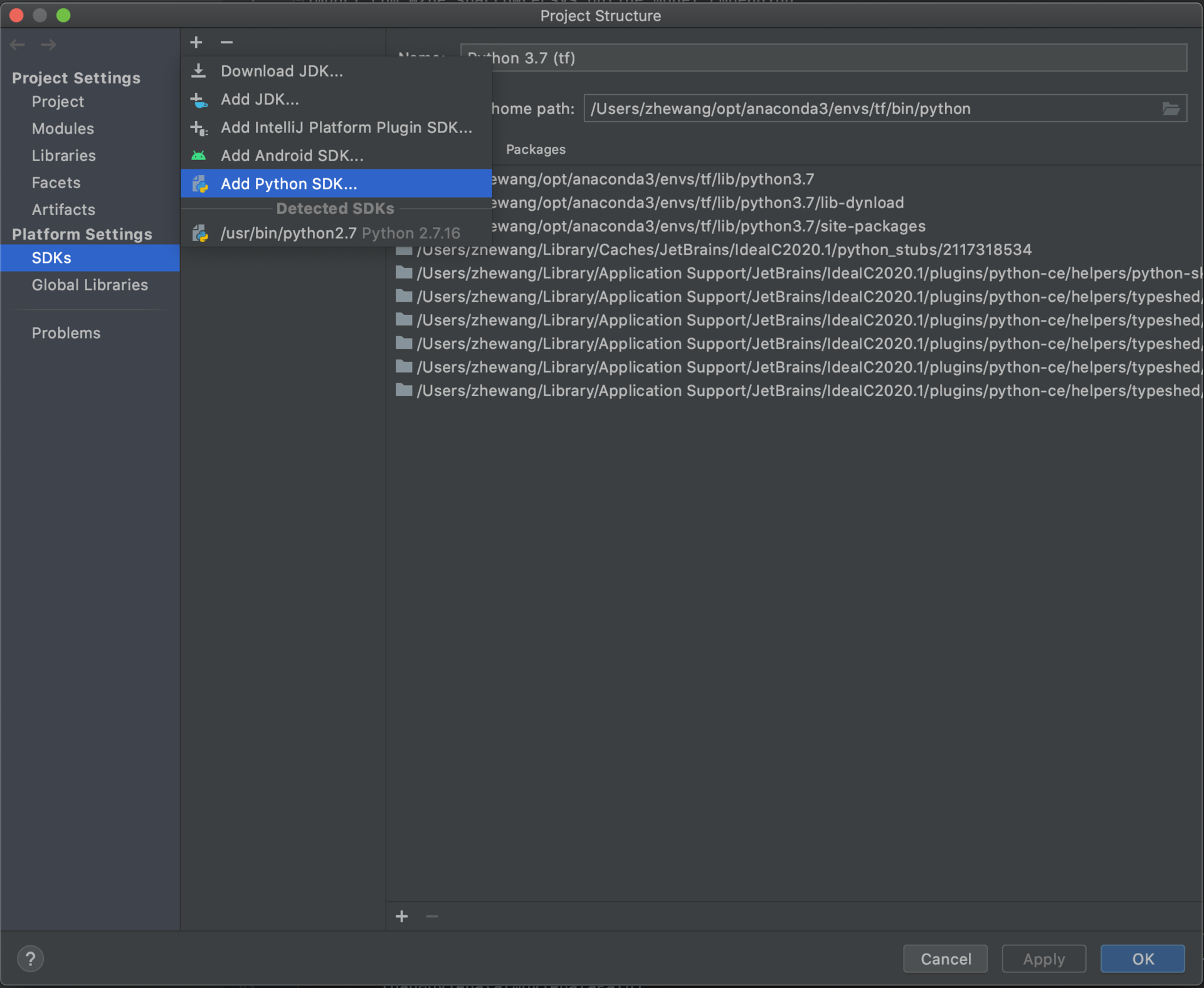This screenshot has width=1204, height=988.
Task: Open Modules in Project Settings
Action: 63,129
